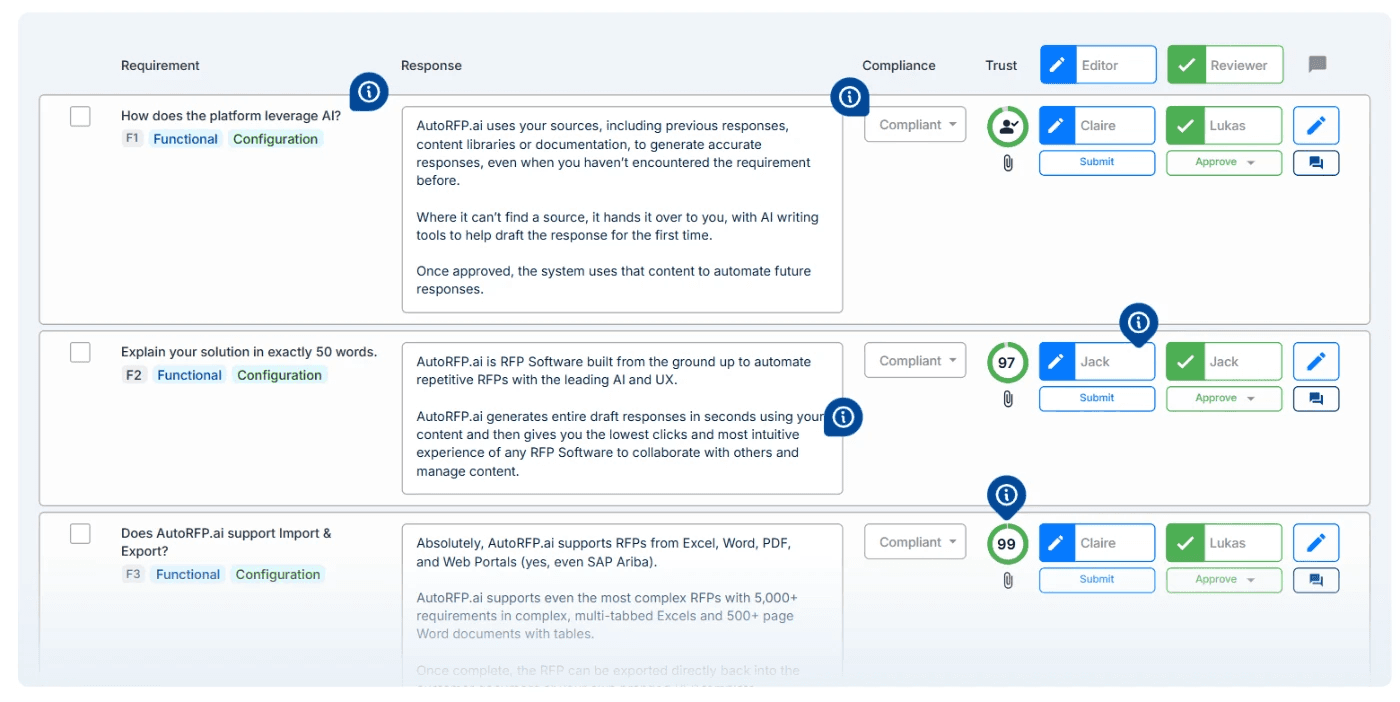Open the comment chat icon beside Lukas's approval
Image resolution: width=1400 pixels, height=702 pixels.
[x=1316, y=162]
